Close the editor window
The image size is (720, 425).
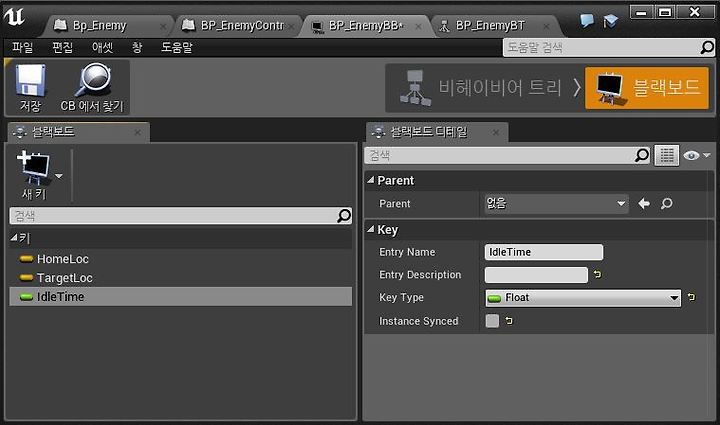tap(695, 12)
